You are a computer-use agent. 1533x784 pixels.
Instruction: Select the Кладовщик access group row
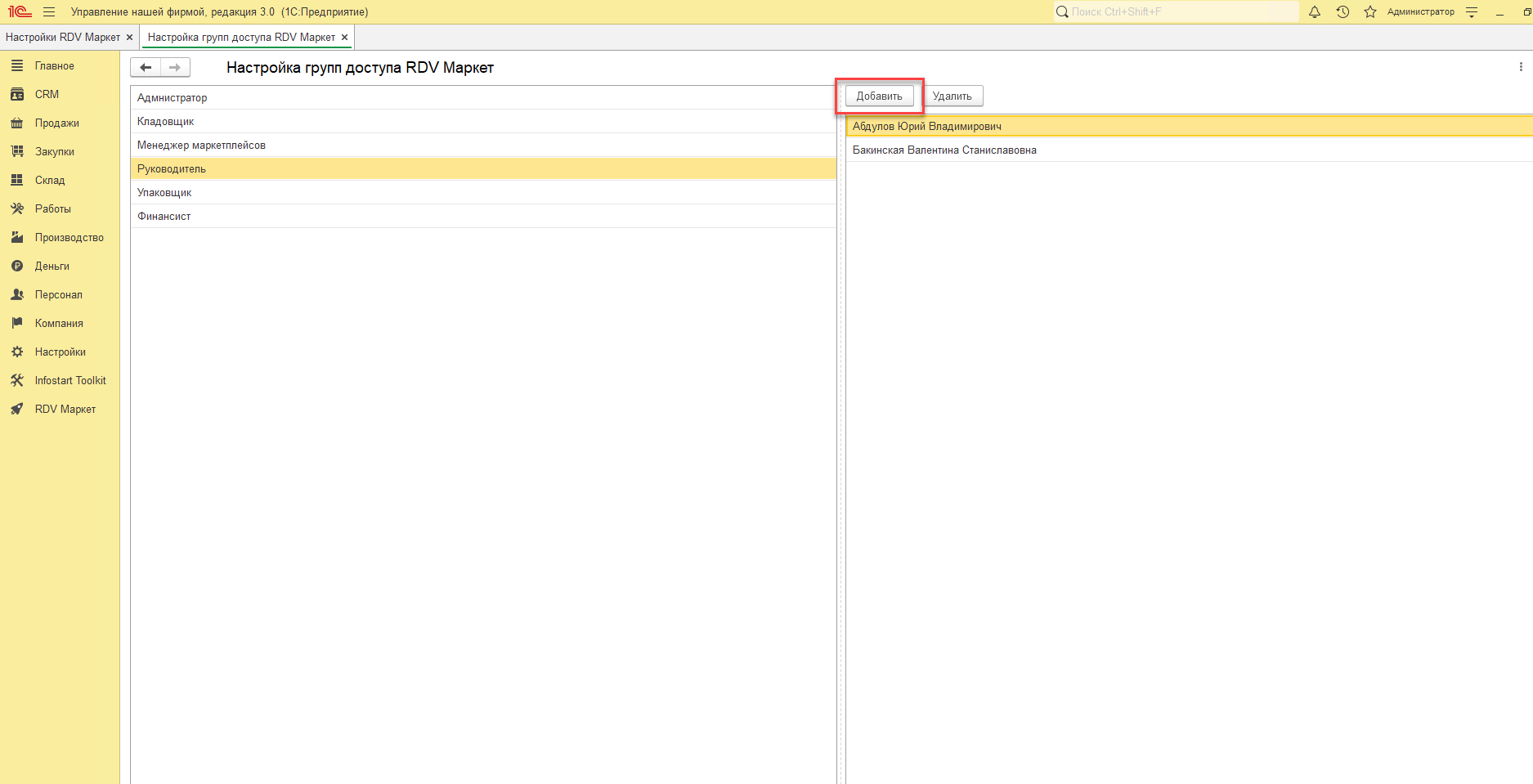483,121
